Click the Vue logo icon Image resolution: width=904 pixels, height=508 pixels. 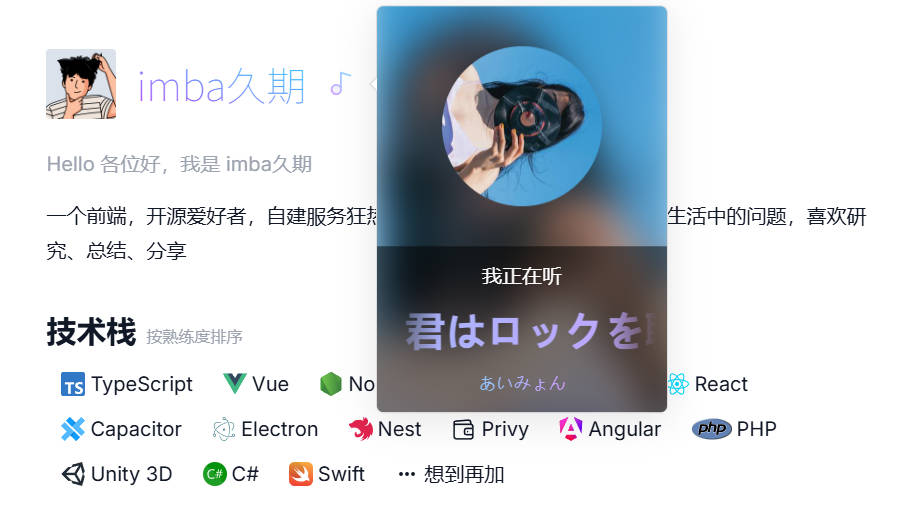[x=235, y=383]
